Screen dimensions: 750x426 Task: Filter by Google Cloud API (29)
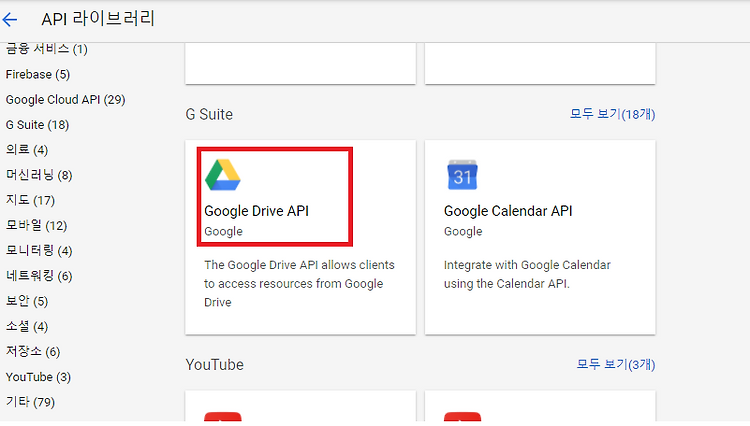point(66,99)
